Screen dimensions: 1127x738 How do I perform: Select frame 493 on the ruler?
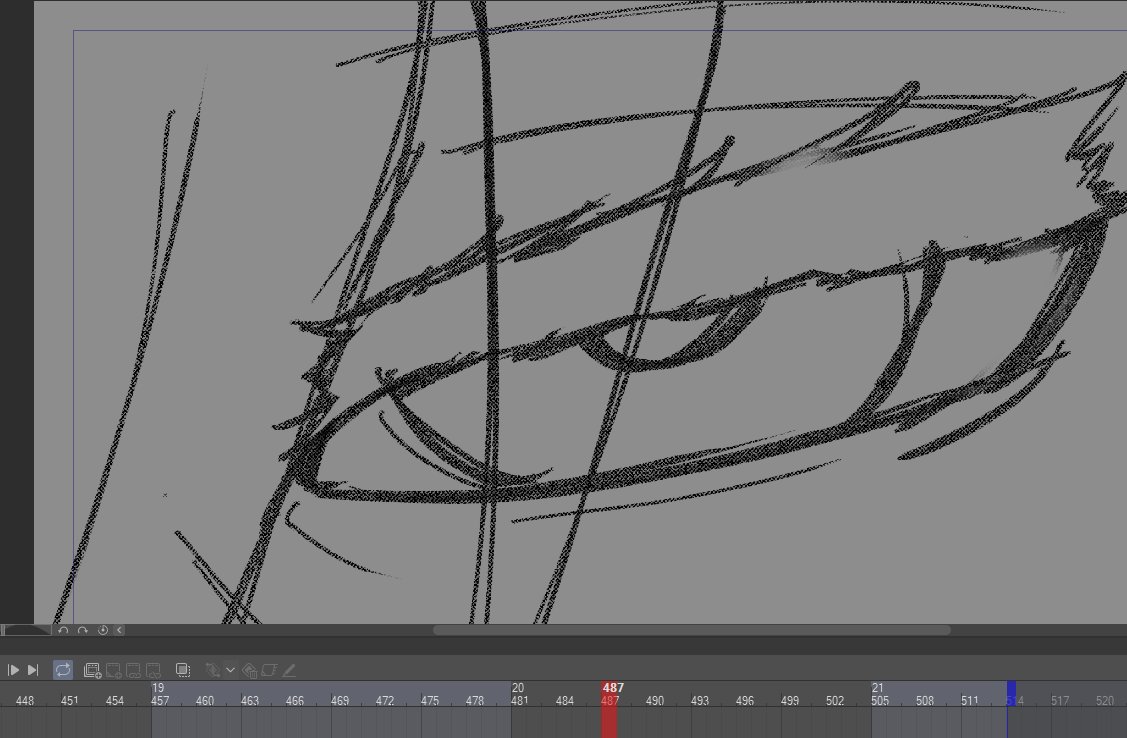click(700, 701)
